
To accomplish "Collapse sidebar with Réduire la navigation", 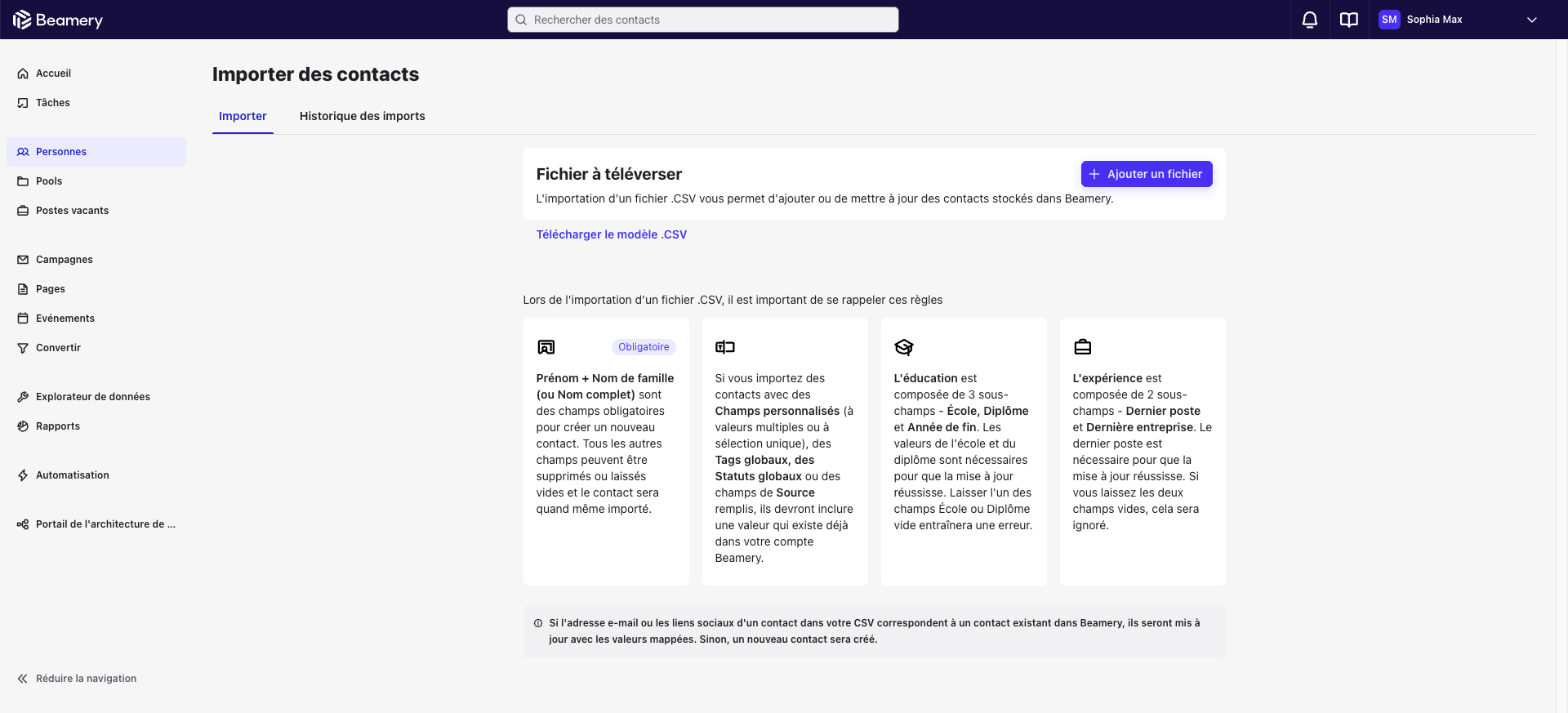I will [x=77, y=678].
